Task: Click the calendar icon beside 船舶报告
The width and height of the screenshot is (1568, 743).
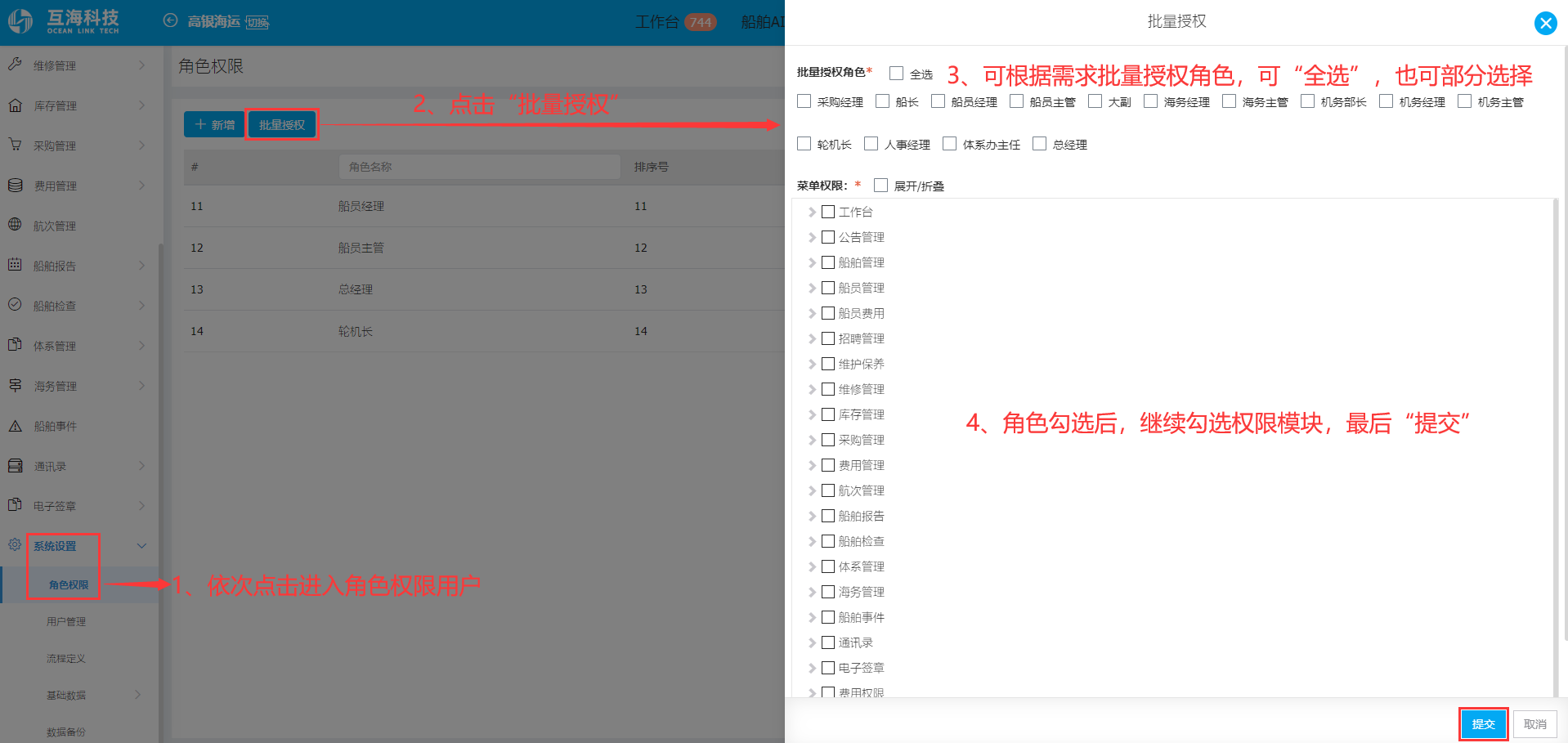Action: [x=15, y=265]
